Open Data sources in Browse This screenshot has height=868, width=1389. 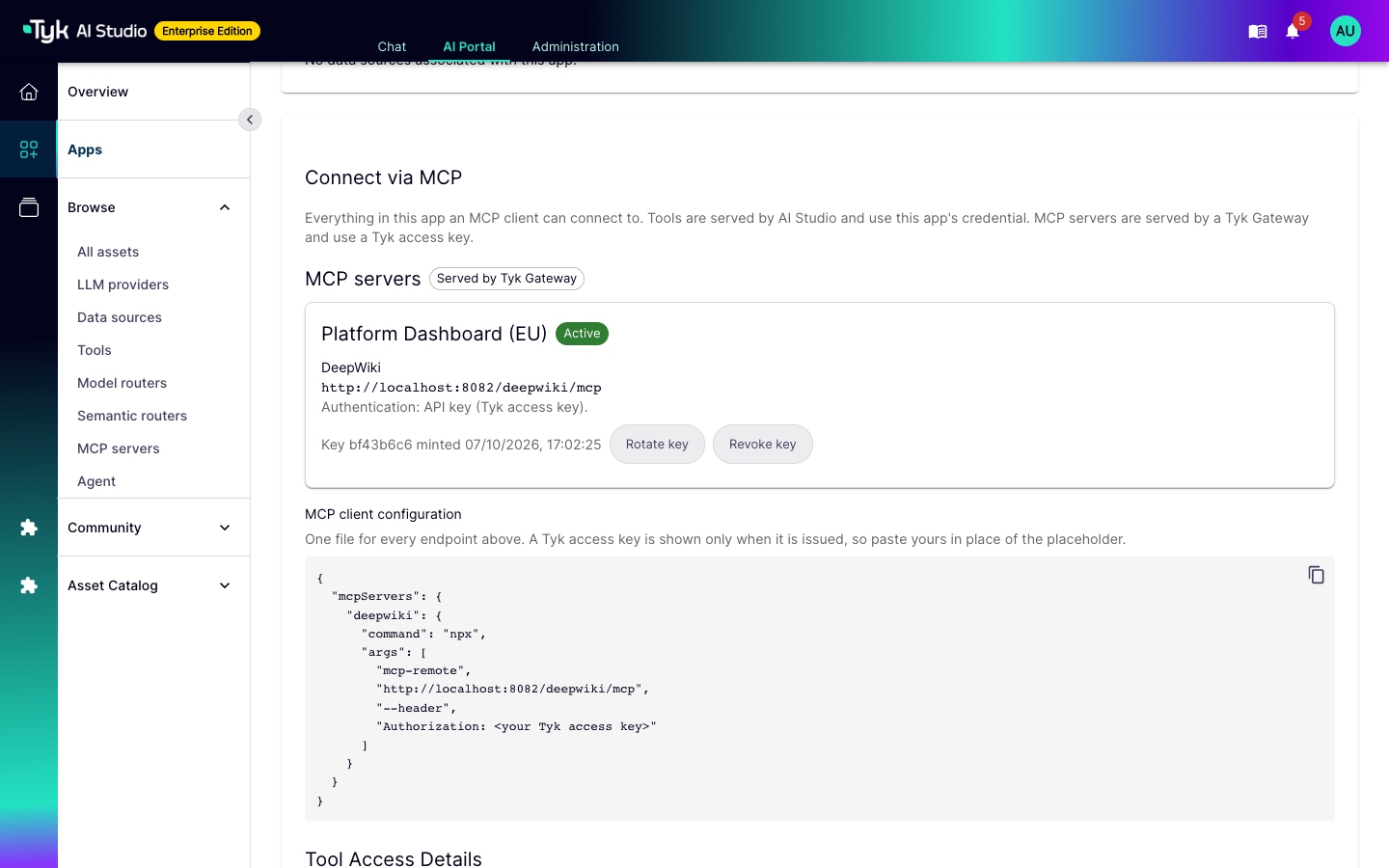point(120,317)
